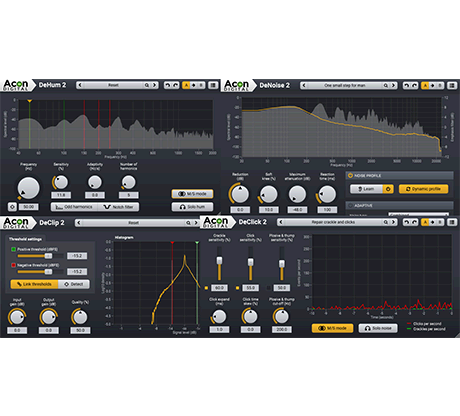The height and width of the screenshot is (416, 460).
Task: Open the DeNoise 2 plugin menu icon
Action: [x=452, y=86]
